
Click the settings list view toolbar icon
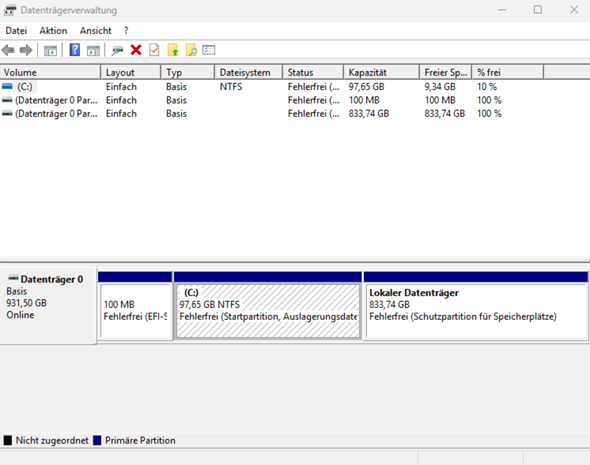[209, 50]
